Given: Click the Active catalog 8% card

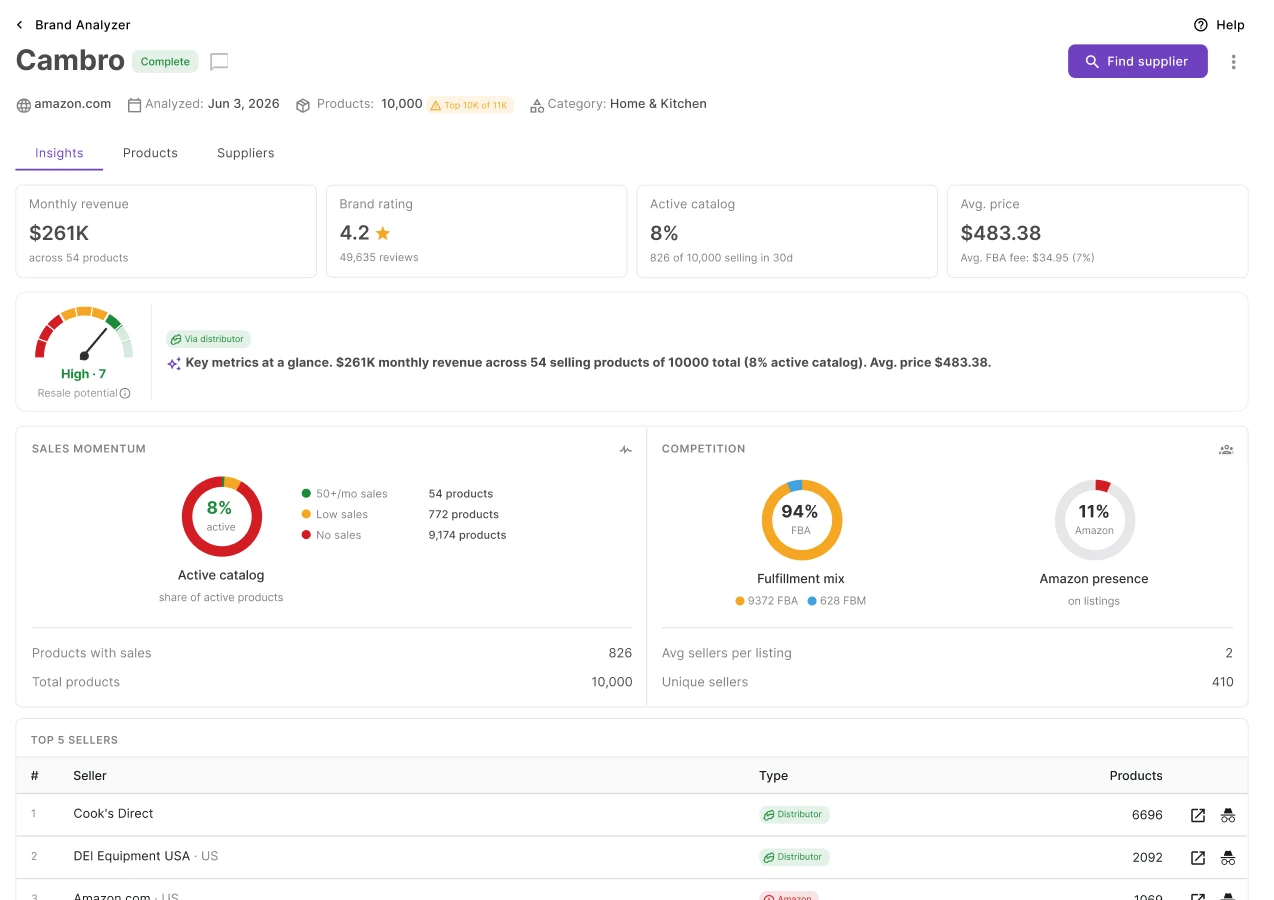Looking at the screenshot, I should coord(787,231).
